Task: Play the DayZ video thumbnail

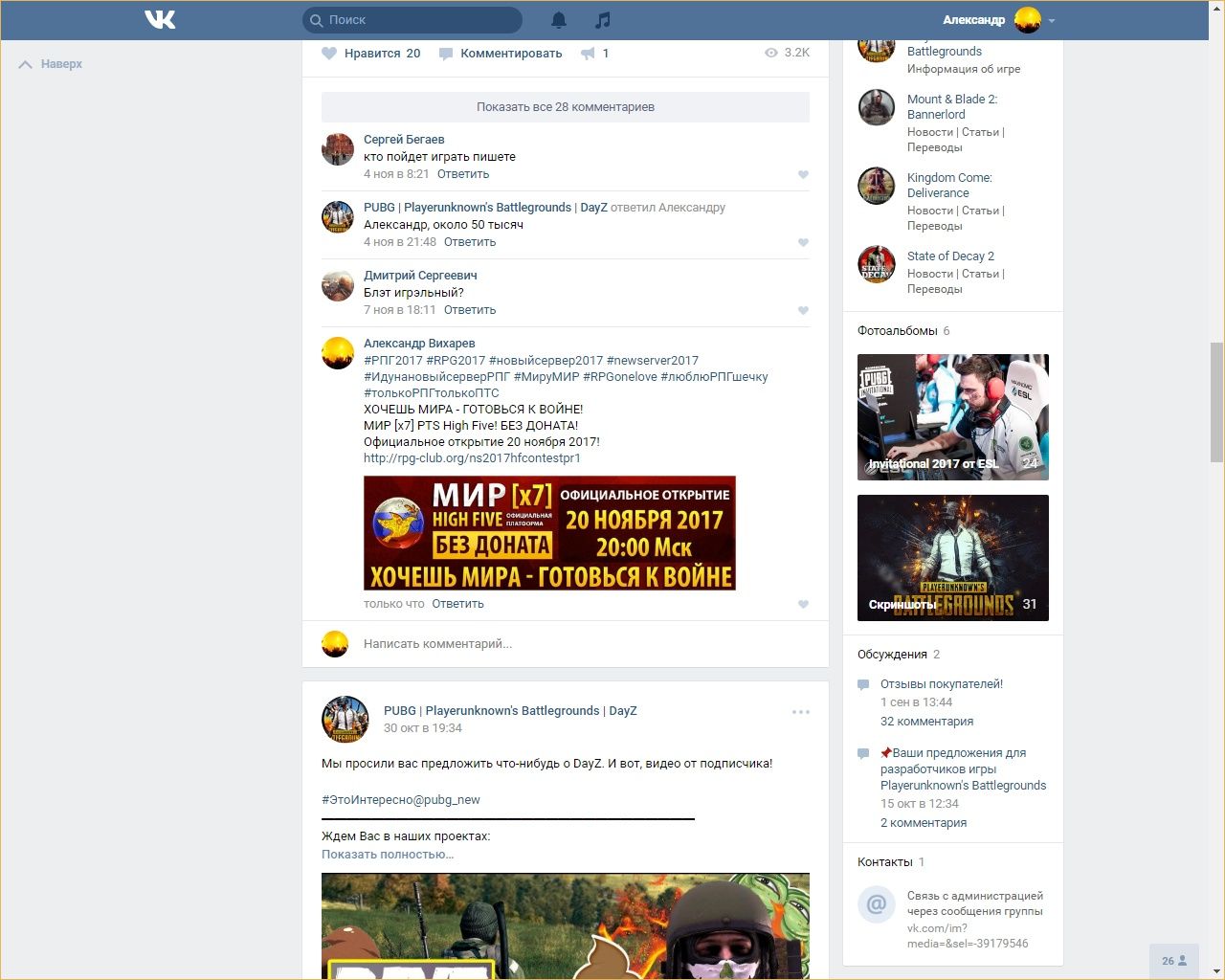Action: (566, 925)
